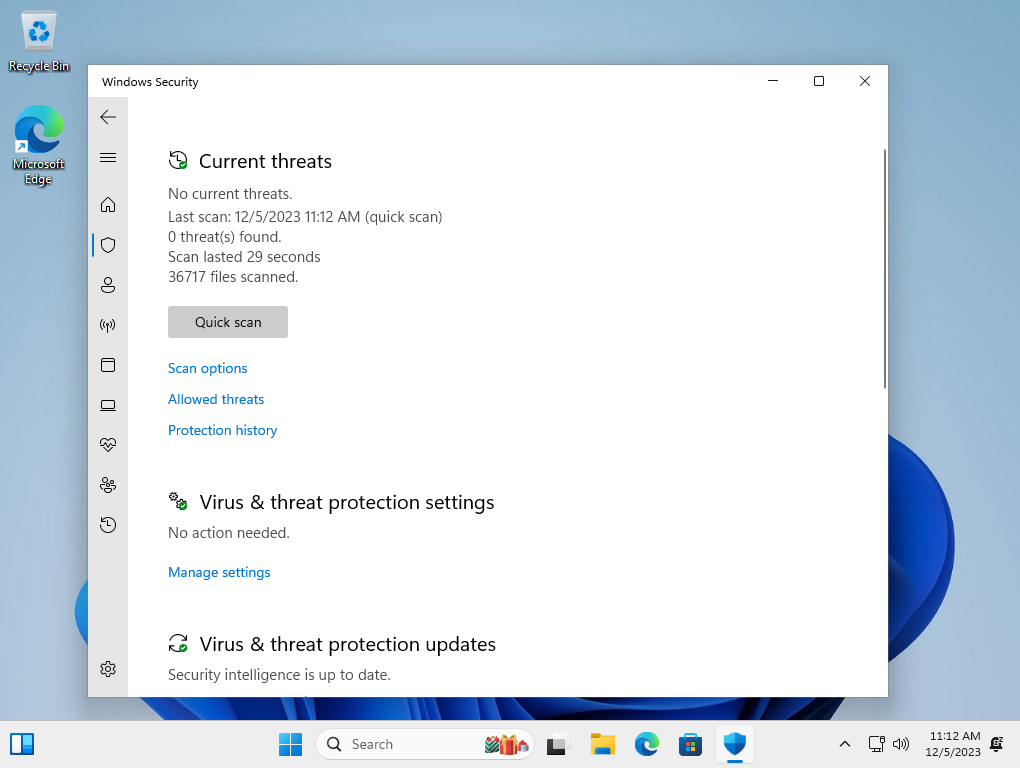Click 'No action needed.' text
The height and width of the screenshot is (768, 1020).
[x=229, y=533]
